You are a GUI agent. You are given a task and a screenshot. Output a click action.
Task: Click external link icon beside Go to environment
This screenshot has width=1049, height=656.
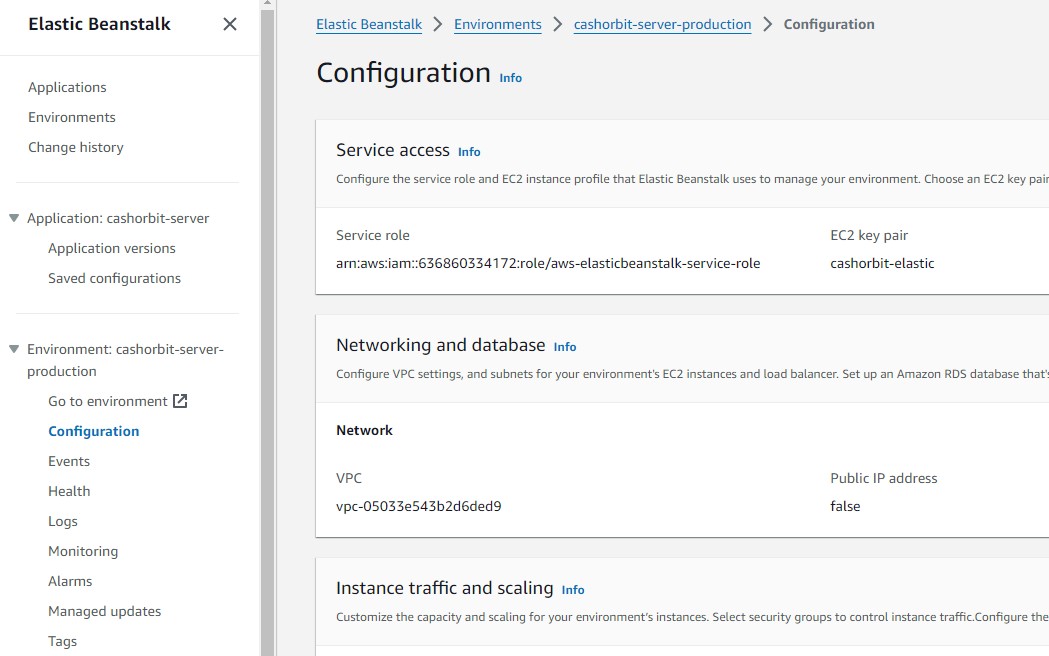click(x=180, y=401)
